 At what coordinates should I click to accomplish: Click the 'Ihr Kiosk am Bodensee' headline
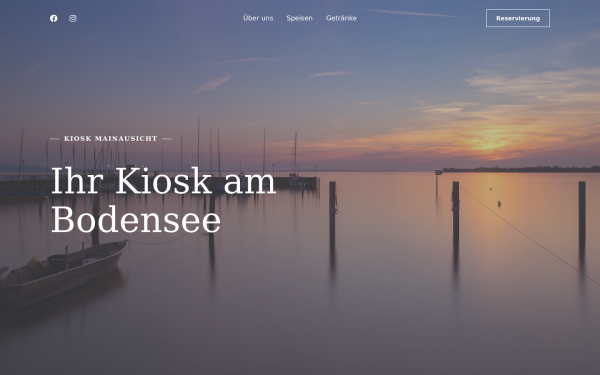163,200
